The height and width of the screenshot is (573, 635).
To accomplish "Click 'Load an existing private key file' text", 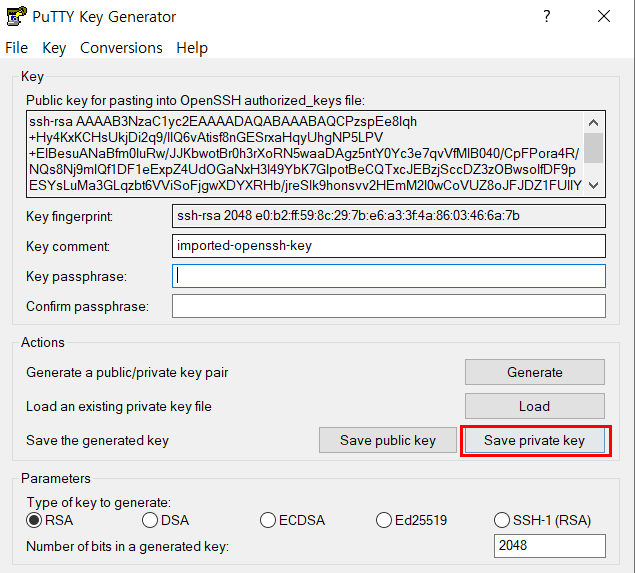I will [x=119, y=407].
